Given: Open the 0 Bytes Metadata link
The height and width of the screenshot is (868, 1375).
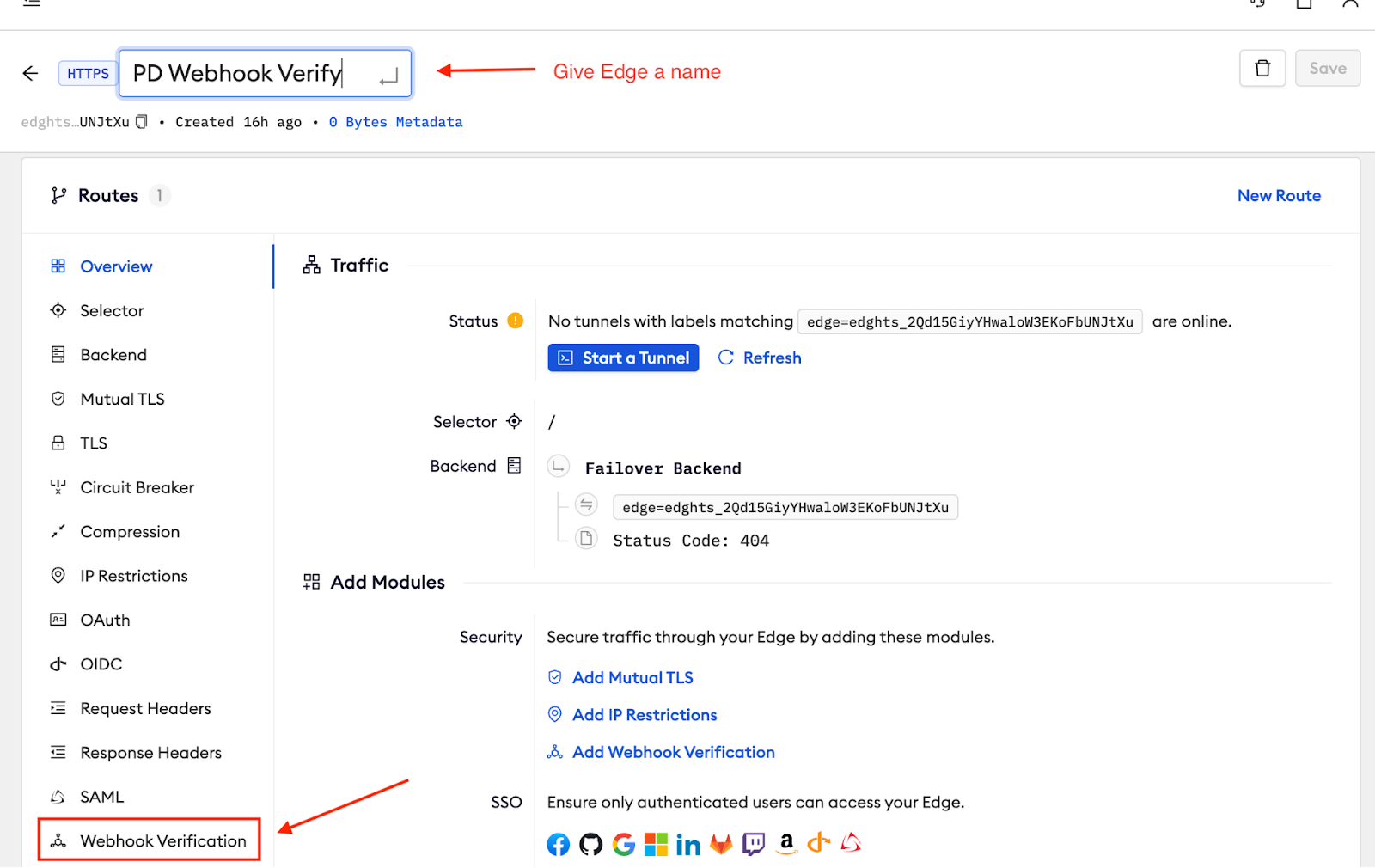Looking at the screenshot, I should coord(395,122).
